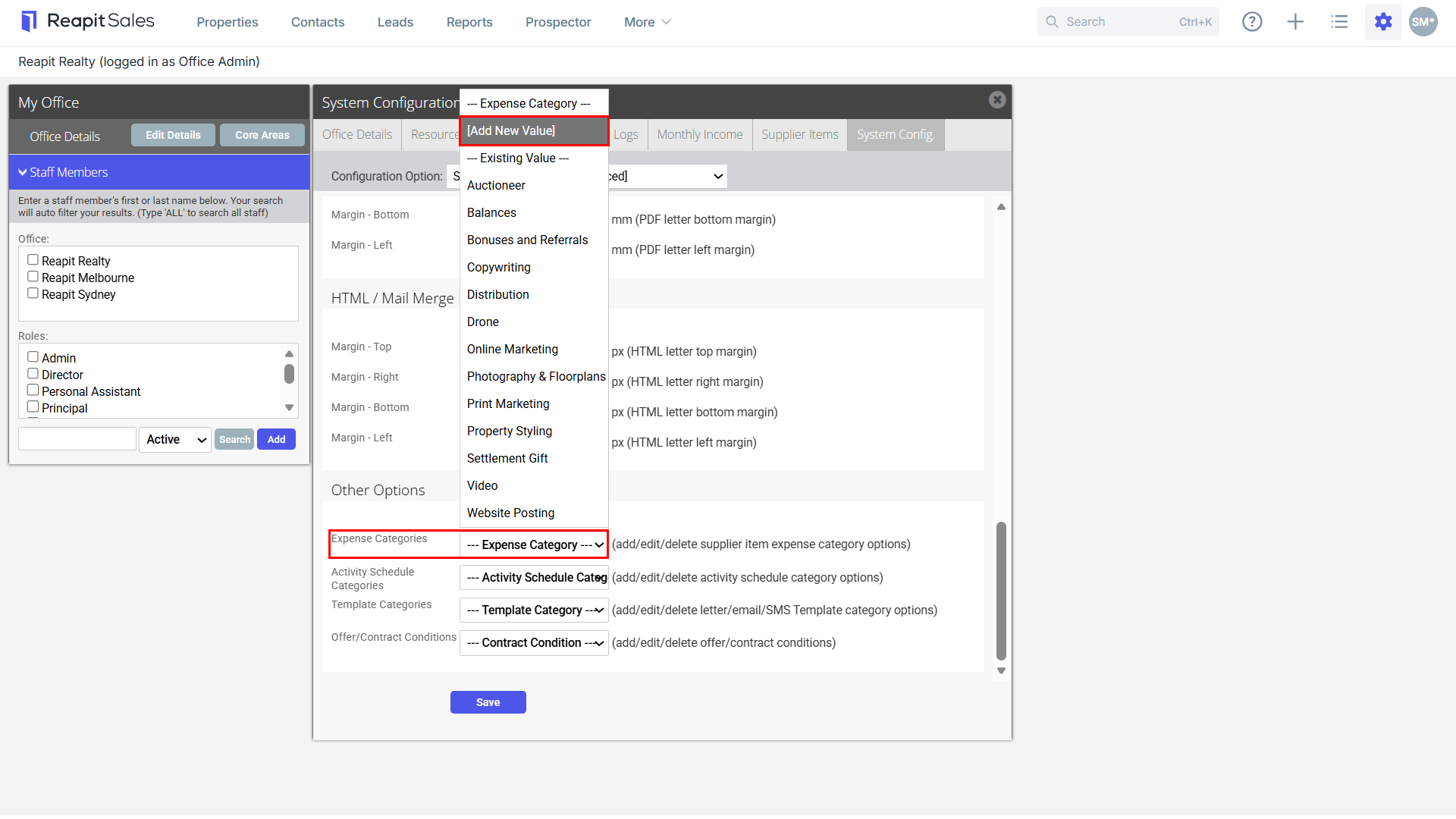The height and width of the screenshot is (819, 1456).
Task: Check the Reapit Melbourne office box
Action: click(x=33, y=277)
